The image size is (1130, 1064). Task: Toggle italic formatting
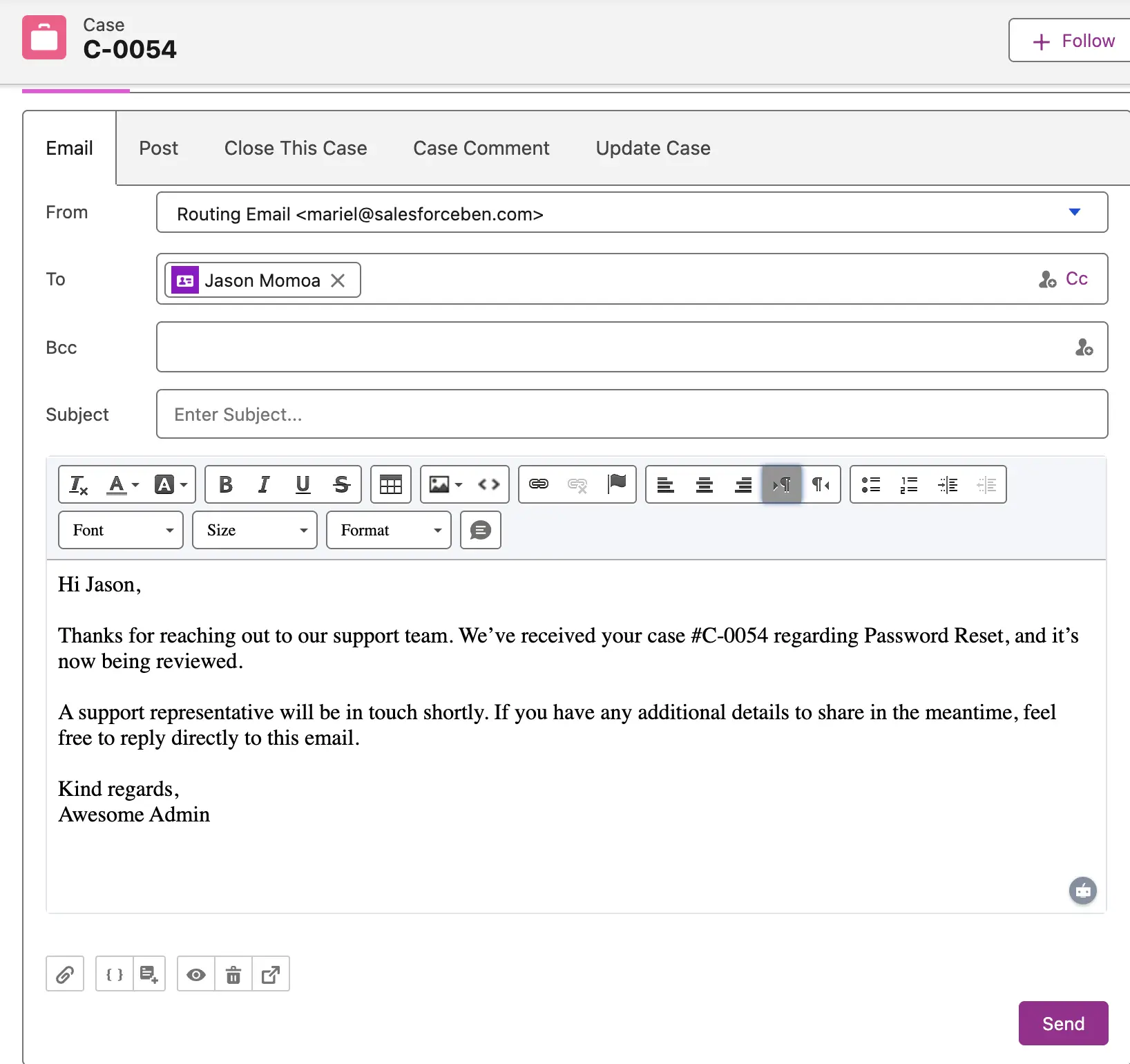(x=264, y=485)
